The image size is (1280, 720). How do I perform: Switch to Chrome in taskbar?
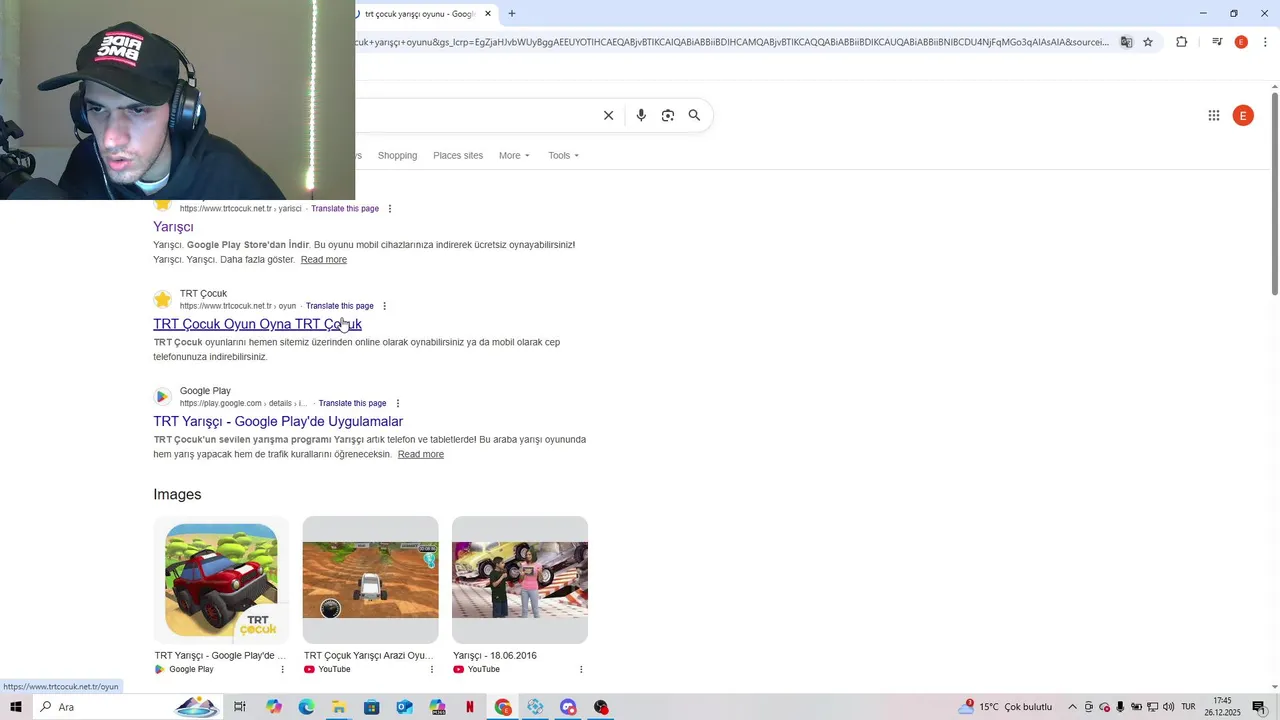pyautogui.click(x=502, y=707)
